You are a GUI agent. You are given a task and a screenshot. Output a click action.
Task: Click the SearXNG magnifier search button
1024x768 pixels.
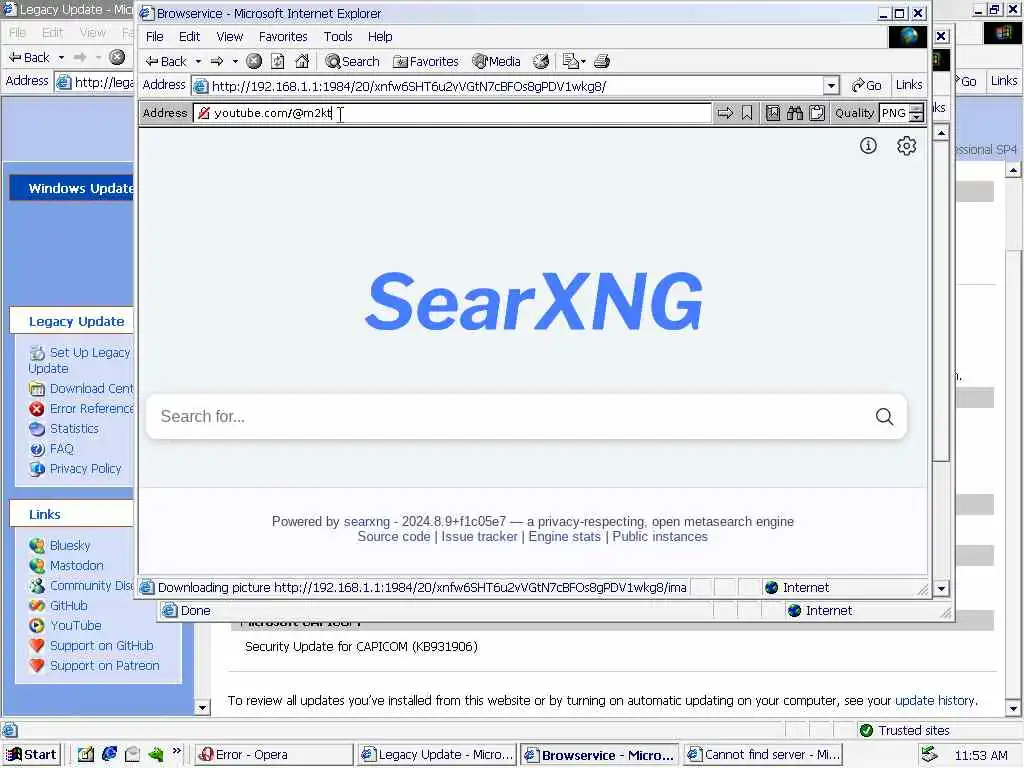884,417
